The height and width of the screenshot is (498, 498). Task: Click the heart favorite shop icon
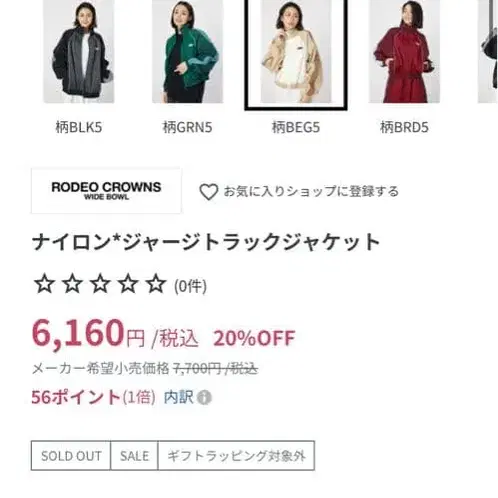[209, 192]
